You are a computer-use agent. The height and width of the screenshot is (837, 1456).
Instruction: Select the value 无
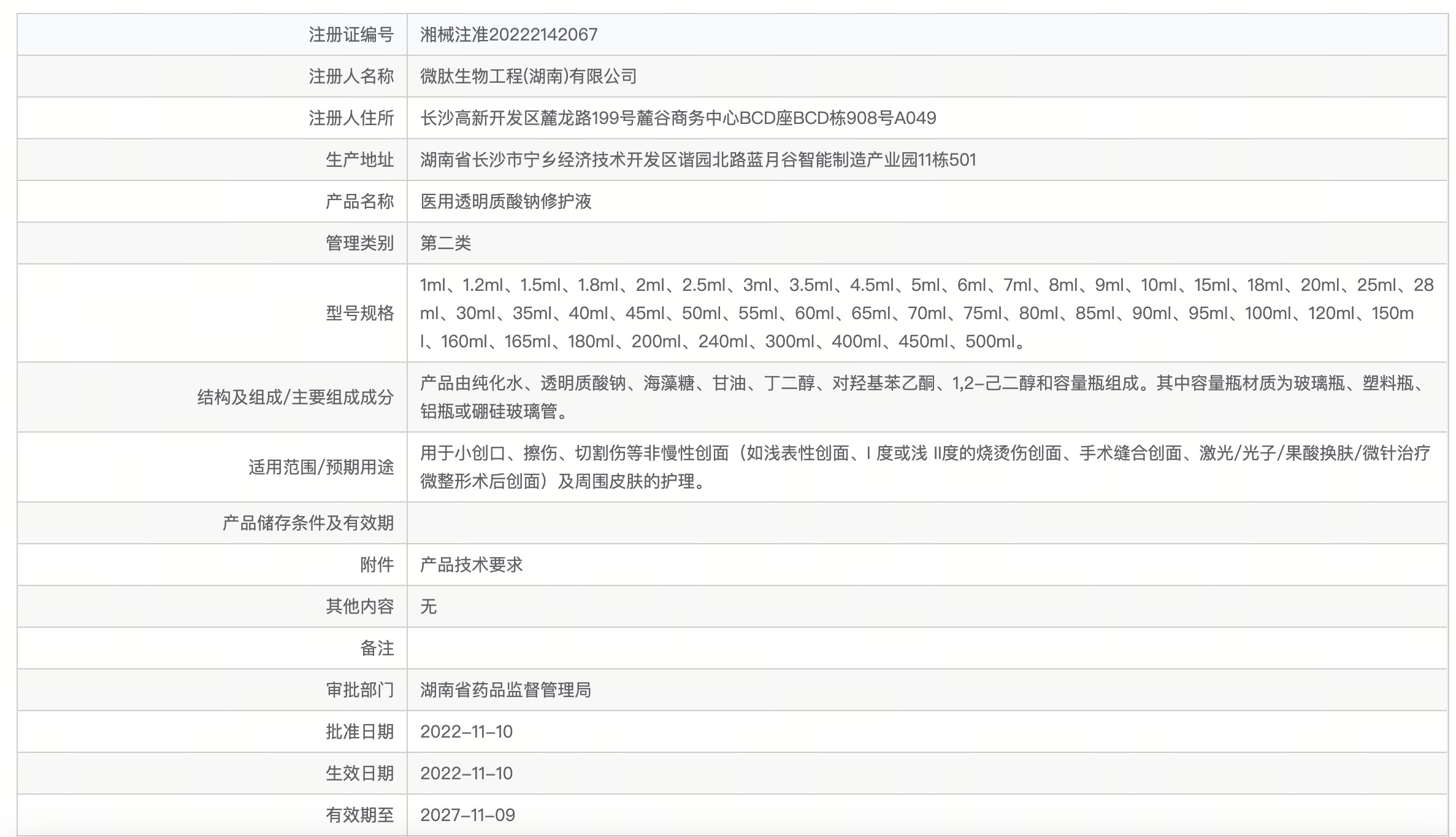coord(429,606)
